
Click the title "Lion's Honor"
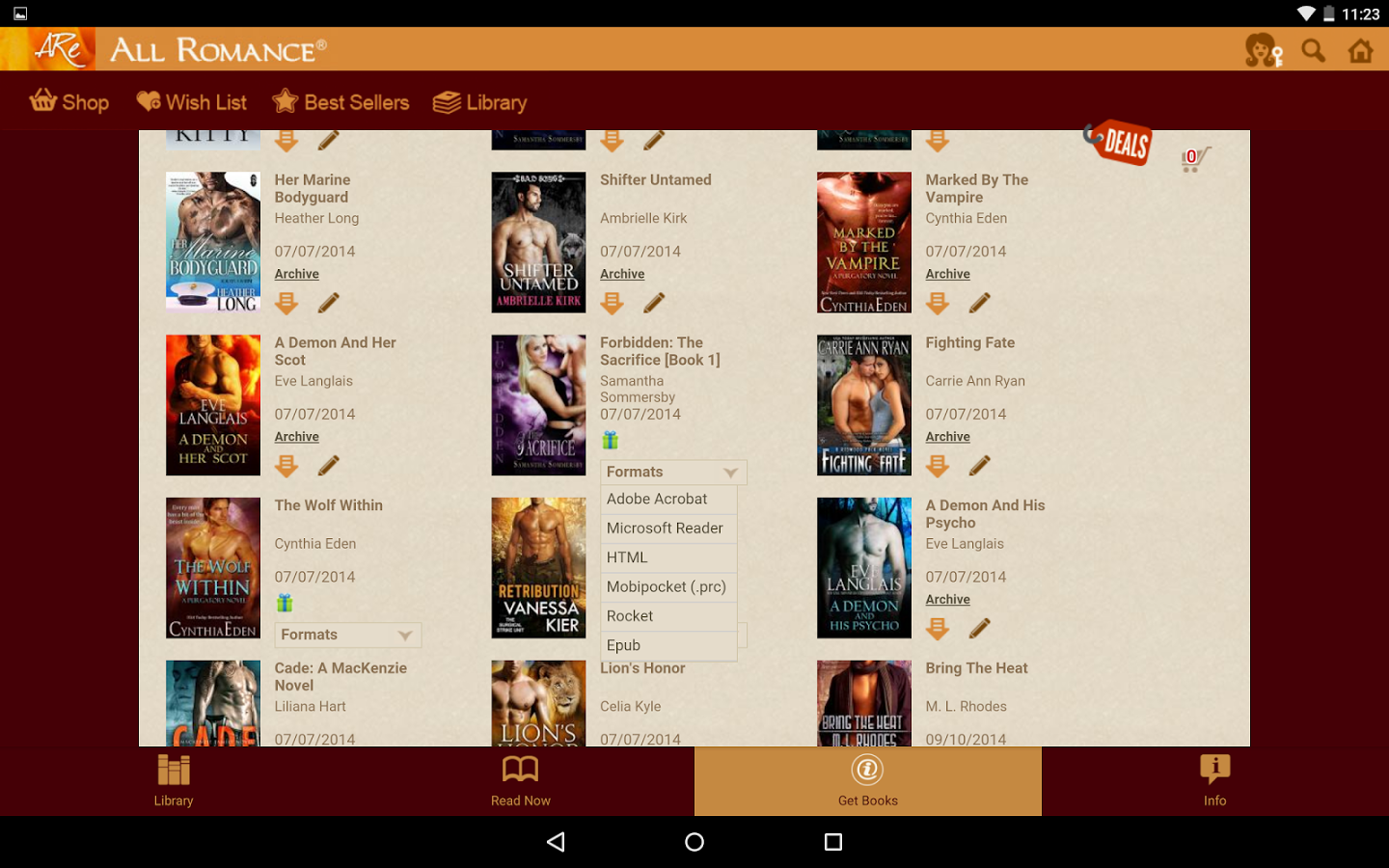(x=642, y=668)
